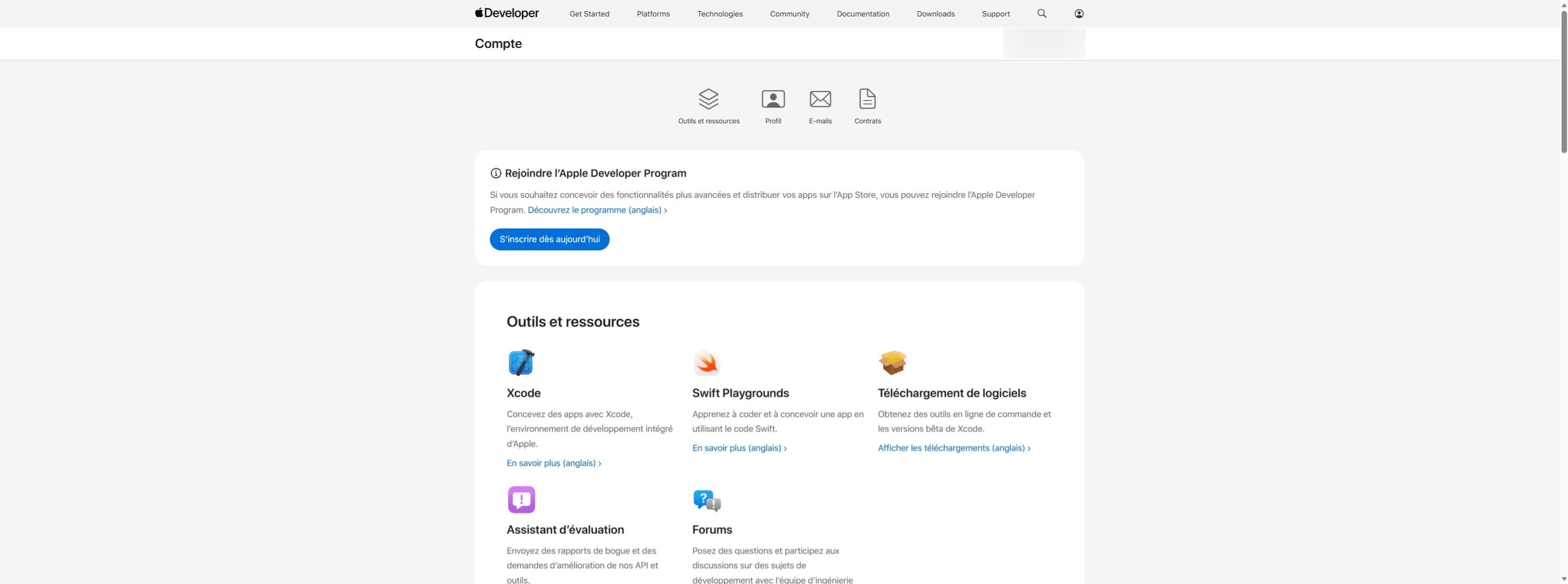Click the Profil tab label
The width and height of the screenshot is (1568, 584).
coord(773,121)
